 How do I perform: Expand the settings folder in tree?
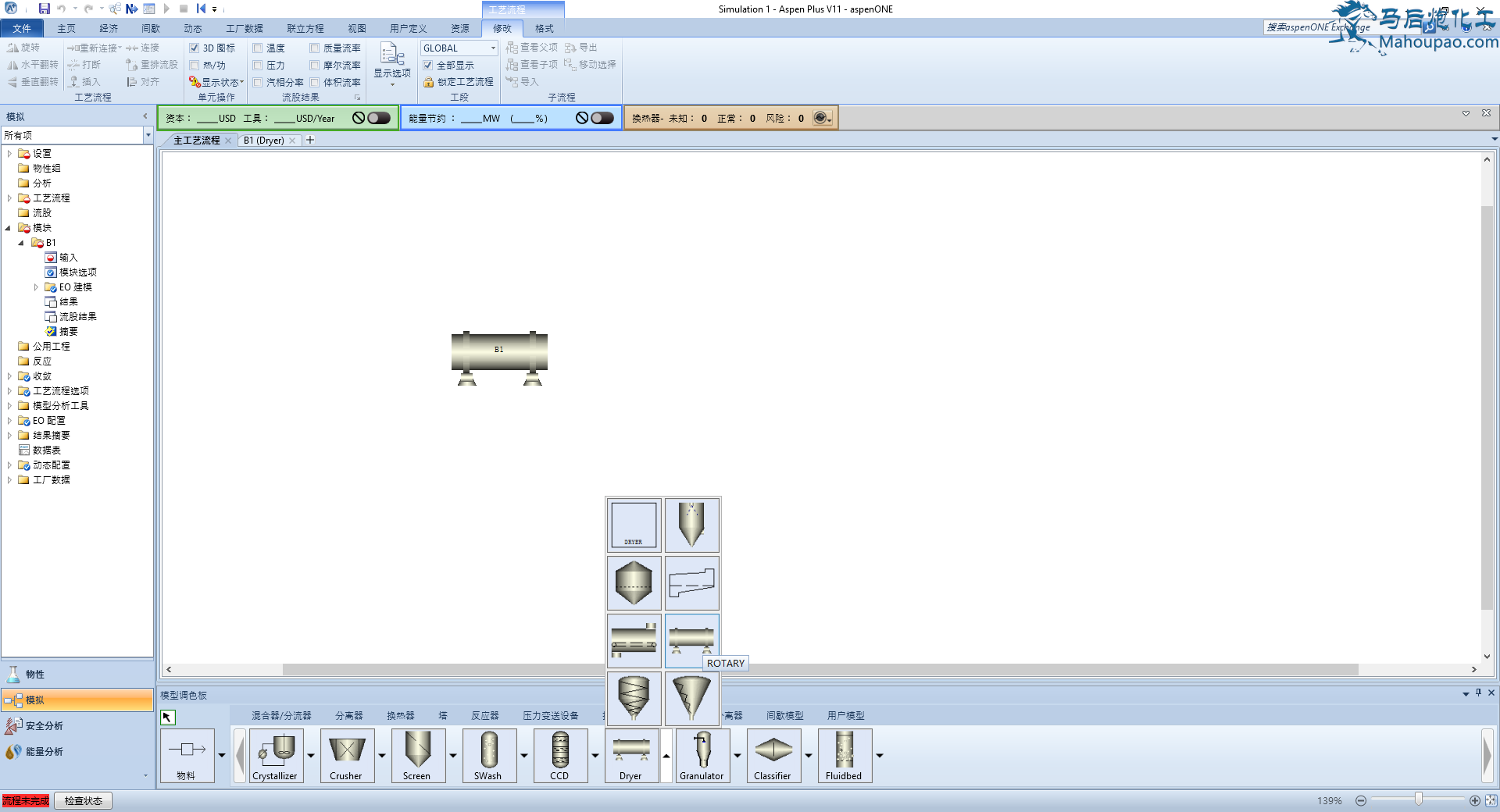click(x=9, y=154)
